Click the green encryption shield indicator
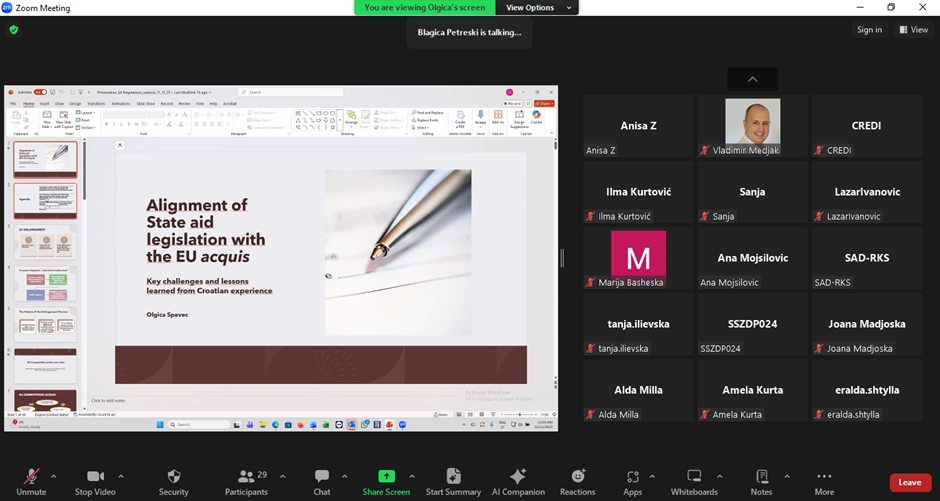Screen dimensions: 940x501 click(x=14, y=30)
